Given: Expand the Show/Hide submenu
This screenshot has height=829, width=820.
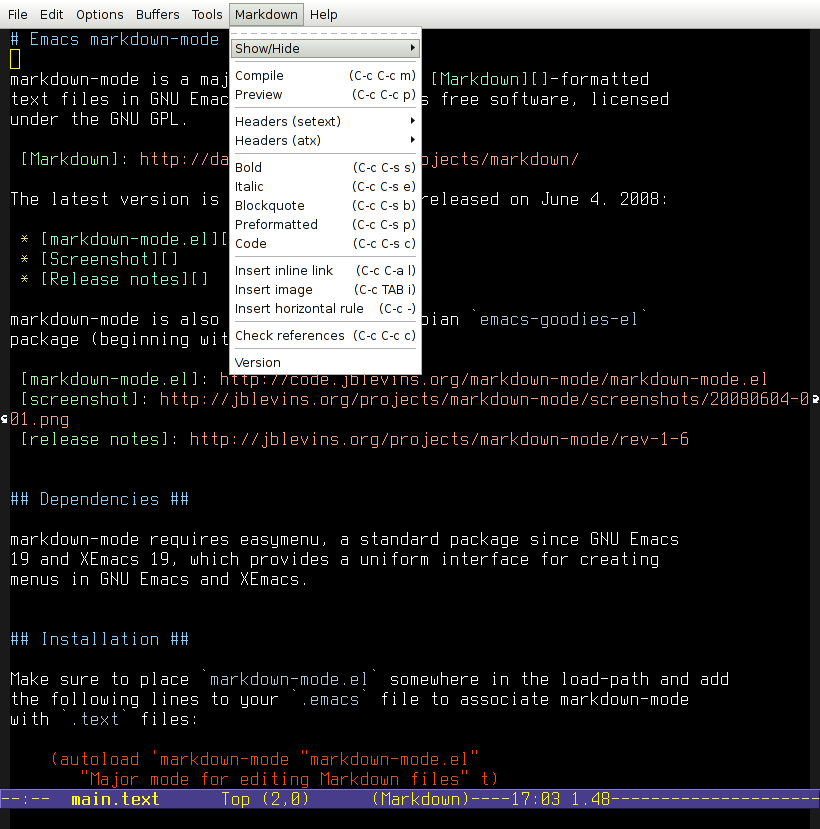Looking at the screenshot, I should (325, 49).
